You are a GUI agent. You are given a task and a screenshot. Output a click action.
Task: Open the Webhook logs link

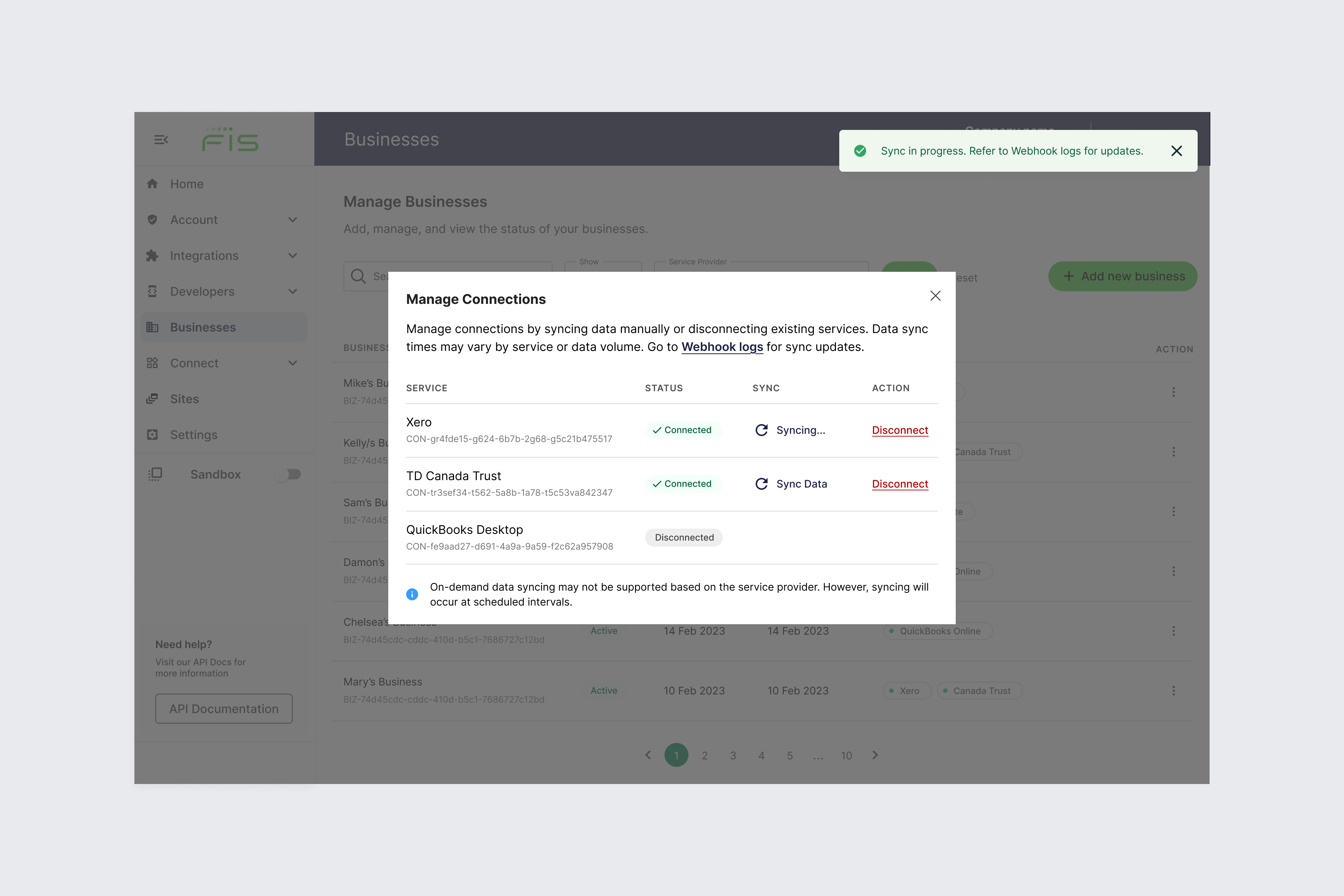click(x=722, y=347)
